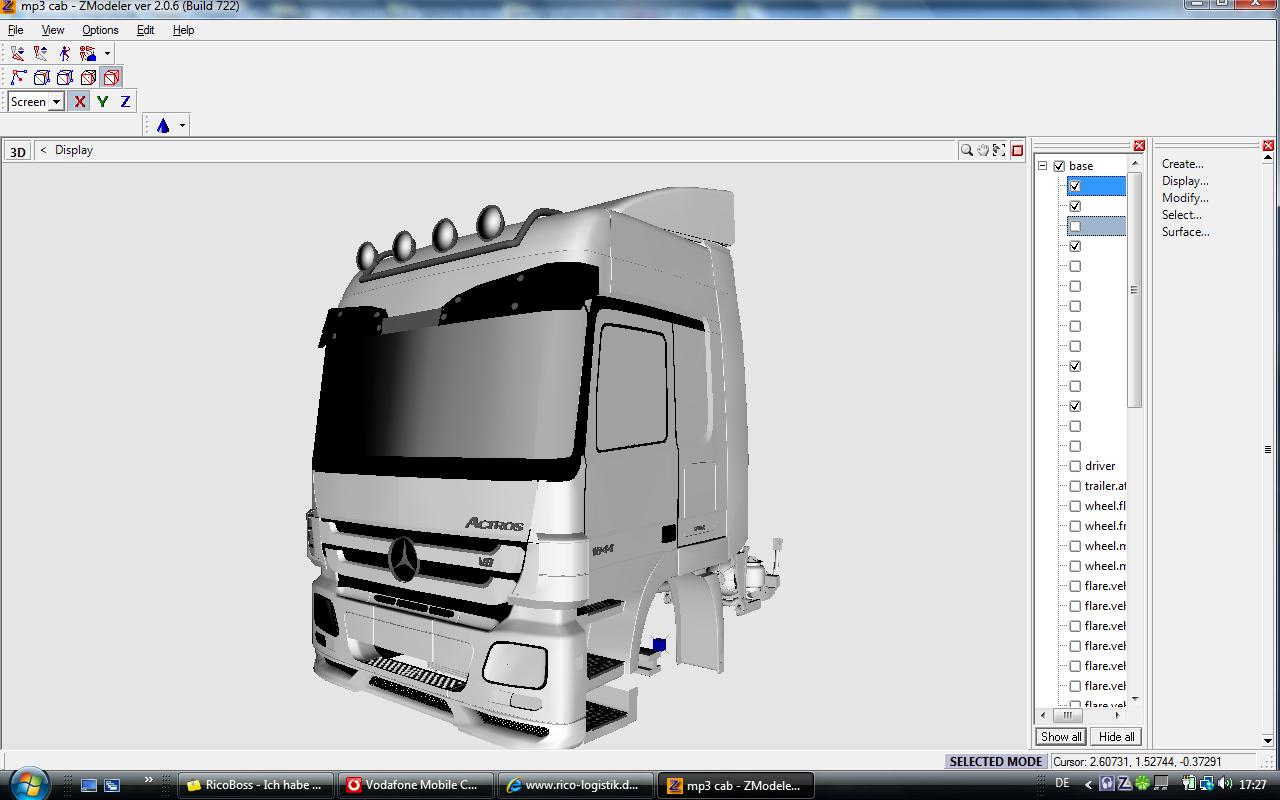Toggle the highlighted first child checkbox under base

(x=1075, y=186)
